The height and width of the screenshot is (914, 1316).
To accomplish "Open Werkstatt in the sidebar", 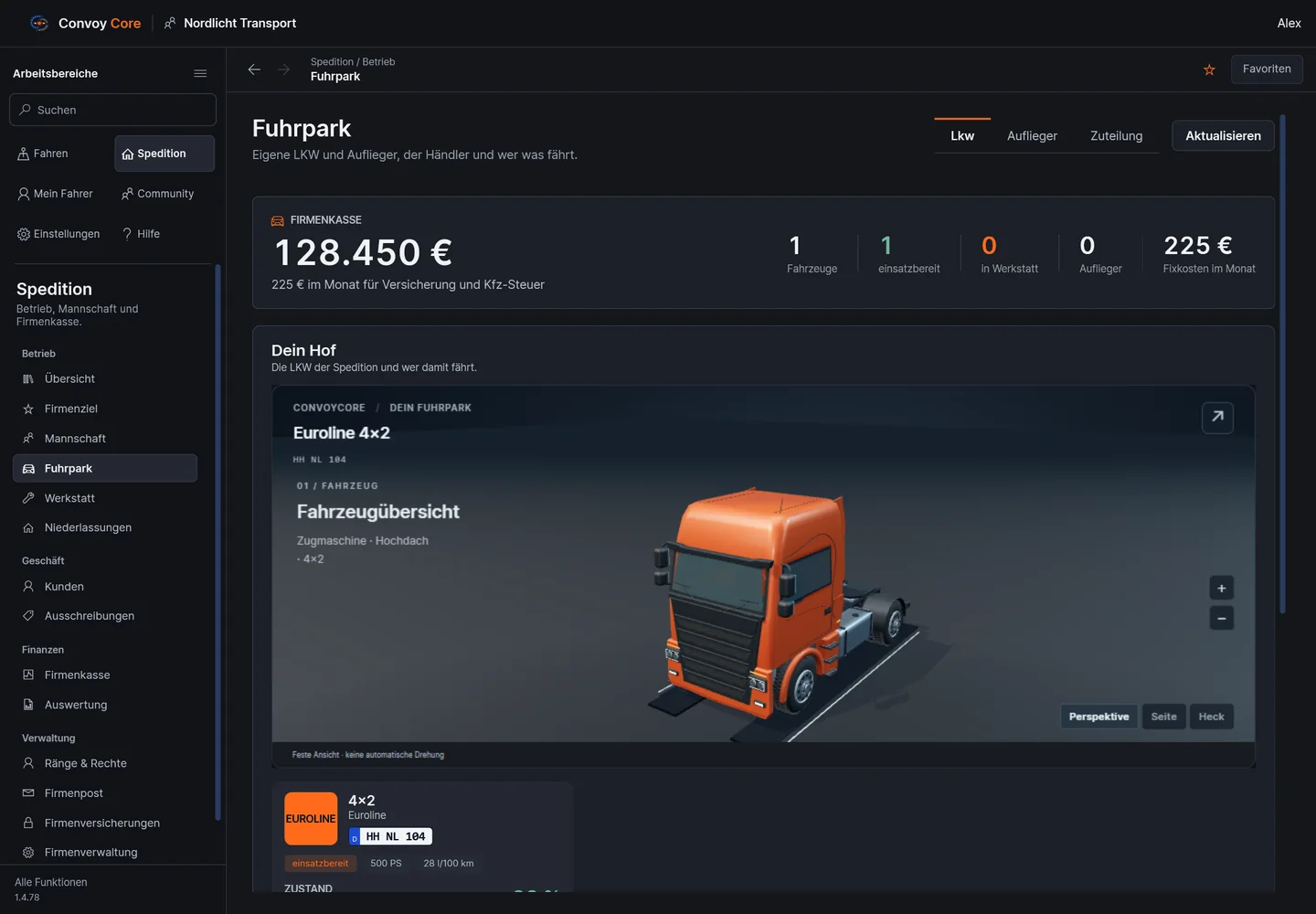I will tap(105, 498).
